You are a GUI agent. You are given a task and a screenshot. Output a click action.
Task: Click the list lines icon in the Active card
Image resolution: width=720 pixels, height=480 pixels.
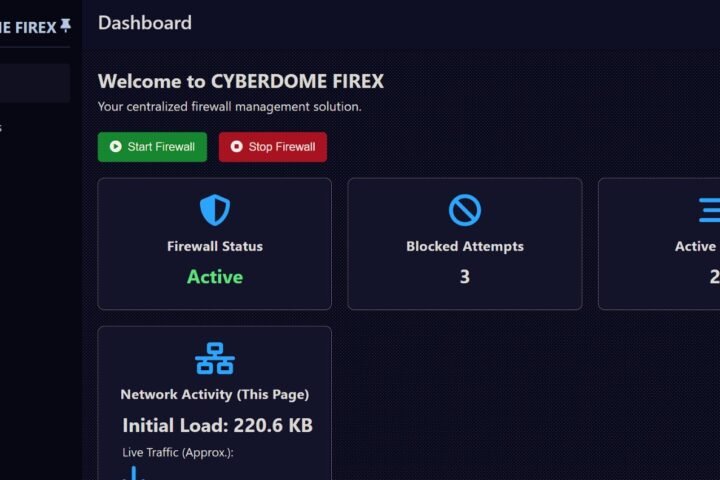(x=709, y=210)
